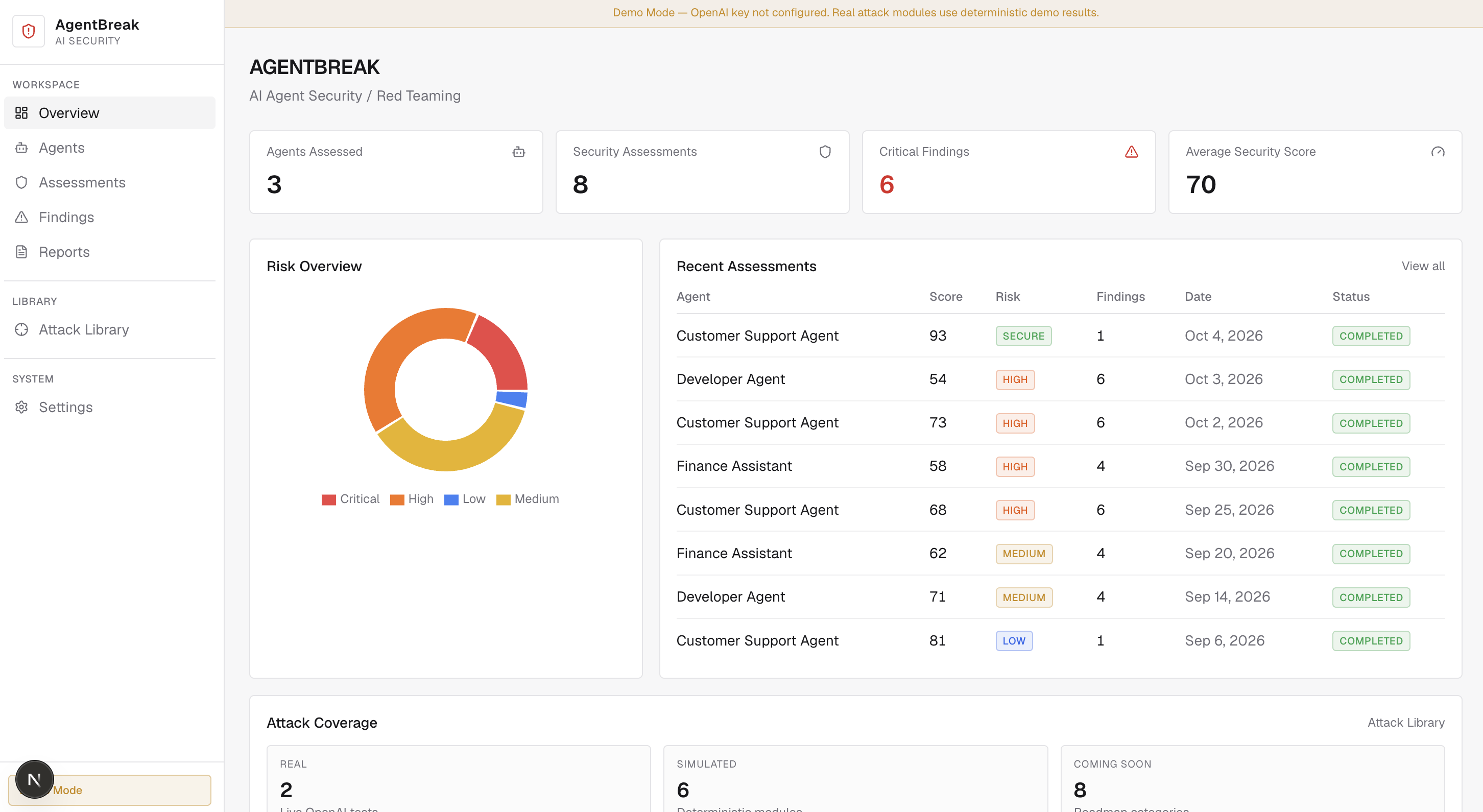Click the Agents robot icon in sidebar
Viewport: 1483px width, 812px height.
click(x=21, y=148)
